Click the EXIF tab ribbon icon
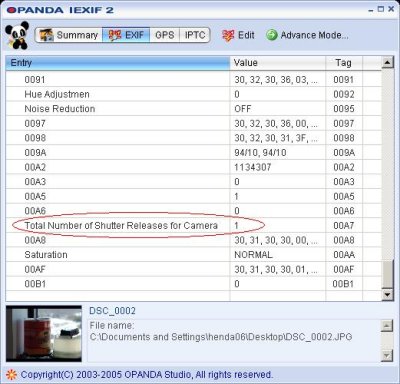Screen dimensions: 400x384 [115, 35]
